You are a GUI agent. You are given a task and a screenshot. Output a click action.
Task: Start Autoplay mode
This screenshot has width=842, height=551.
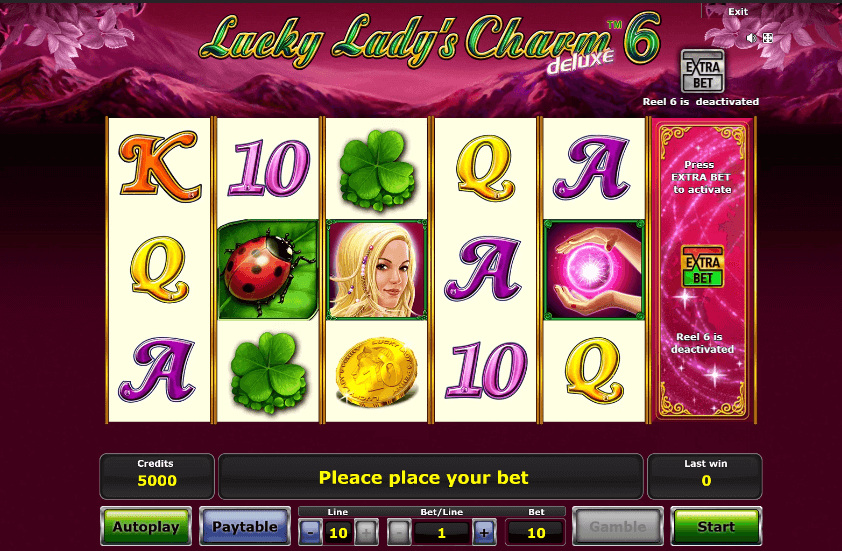(146, 526)
